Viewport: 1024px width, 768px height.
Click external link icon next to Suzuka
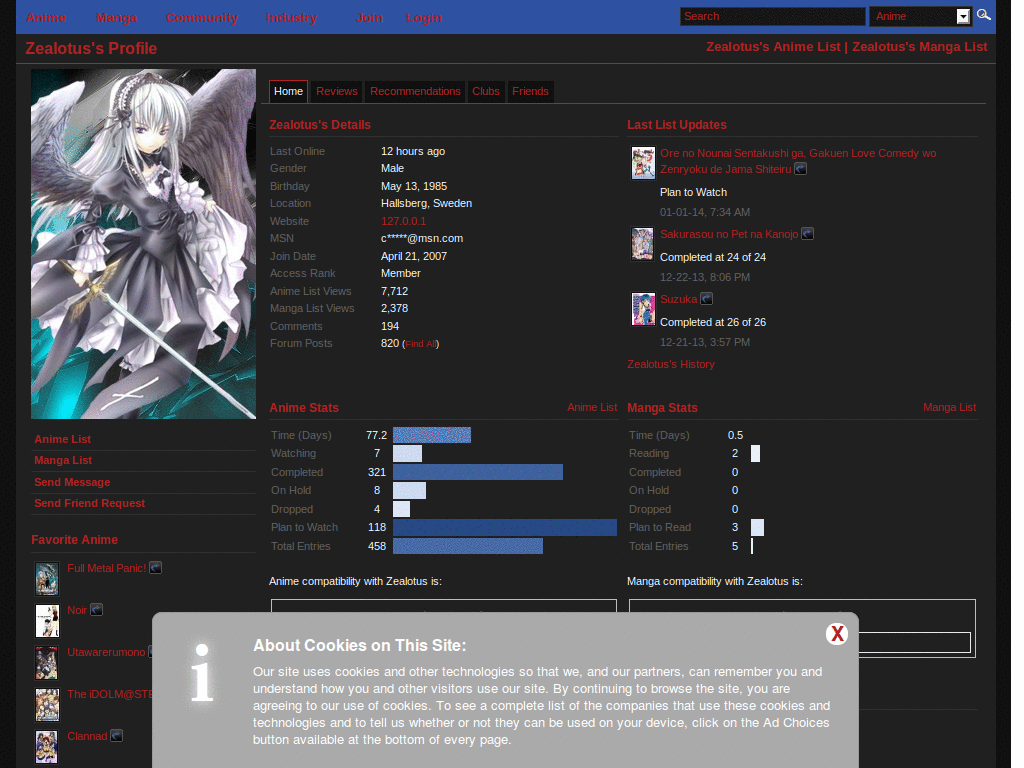click(706, 298)
